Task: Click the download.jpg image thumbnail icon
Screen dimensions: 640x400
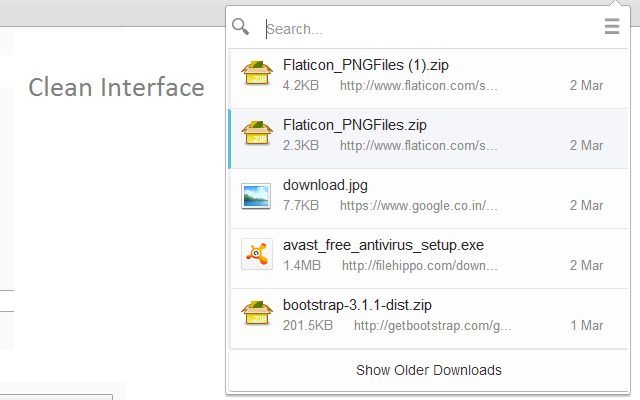Action: [257, 195]
